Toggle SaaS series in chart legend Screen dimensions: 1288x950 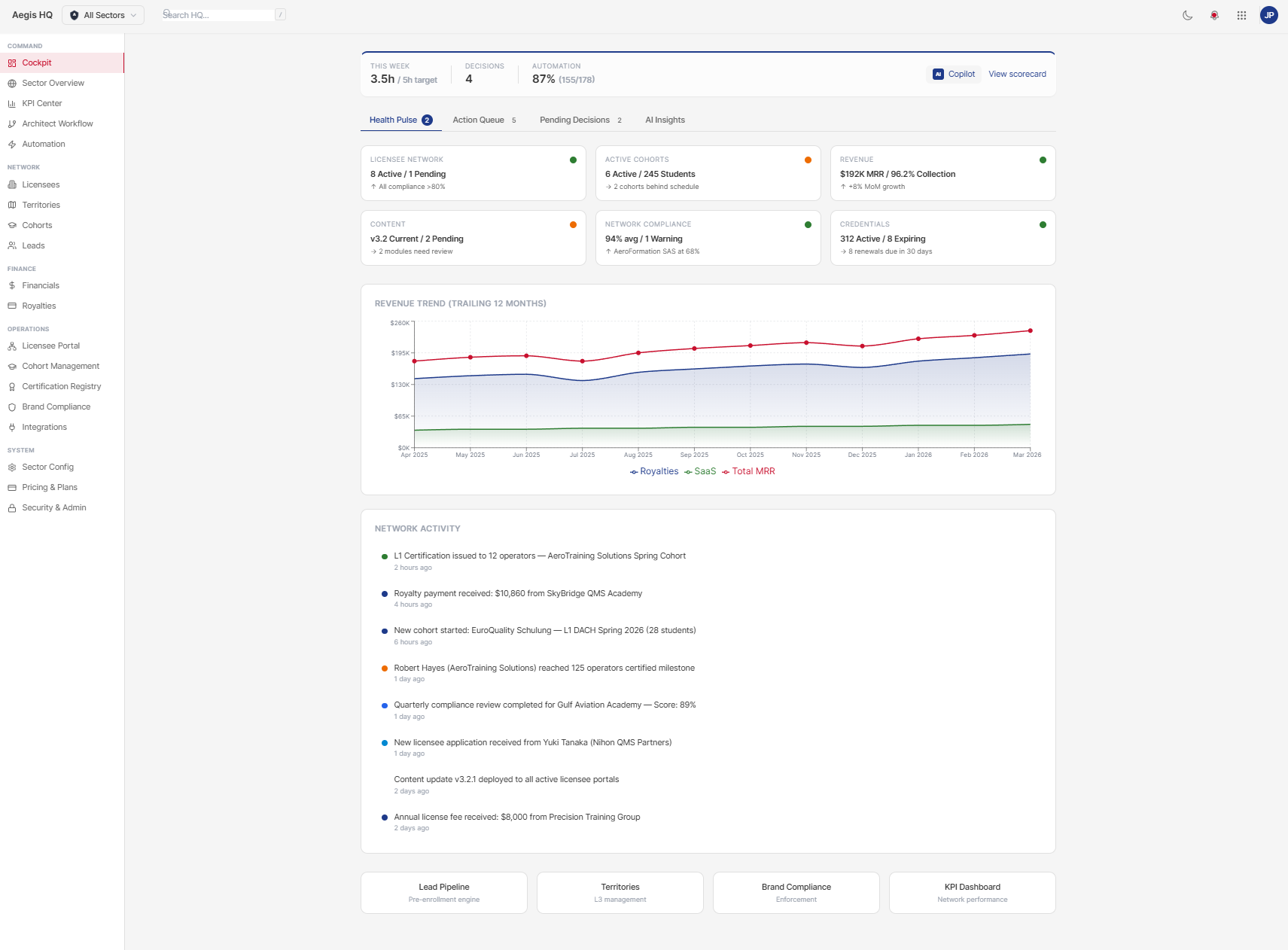(x=700, y=472)
